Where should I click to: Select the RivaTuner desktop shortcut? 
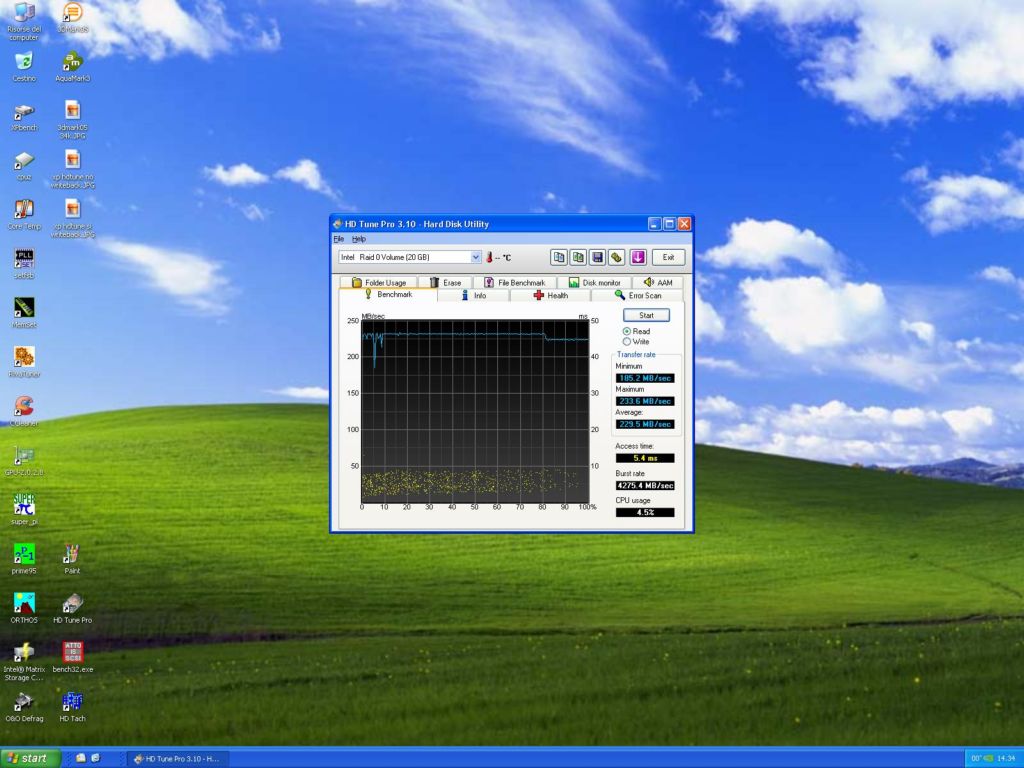[24, 362]
